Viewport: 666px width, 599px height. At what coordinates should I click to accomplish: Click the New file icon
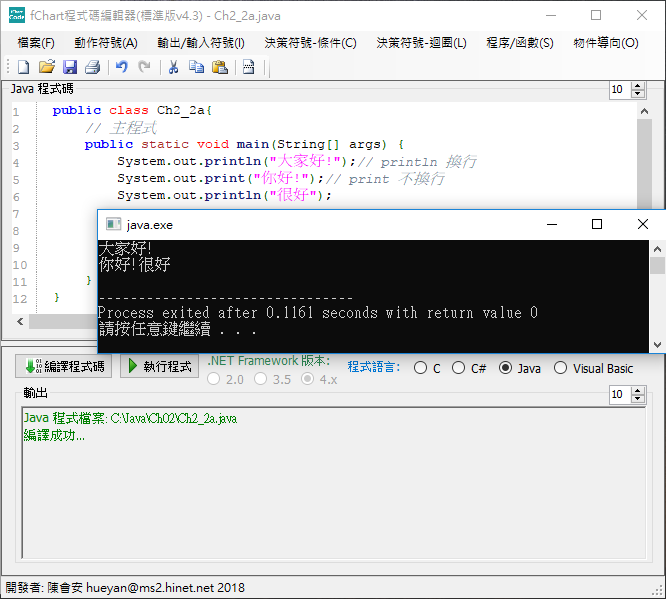(23, 67)
